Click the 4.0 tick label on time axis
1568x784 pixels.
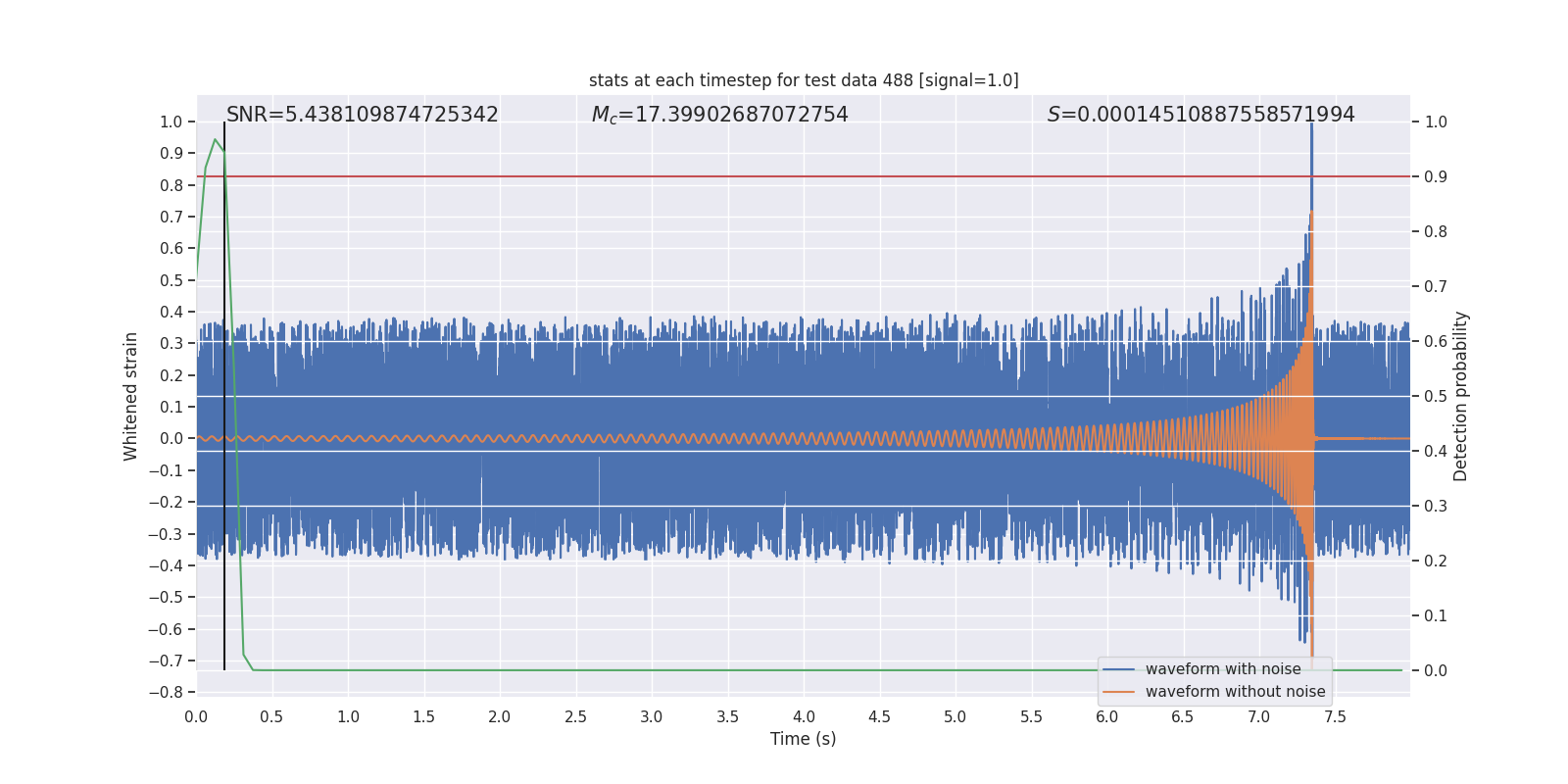pos(804,716)
